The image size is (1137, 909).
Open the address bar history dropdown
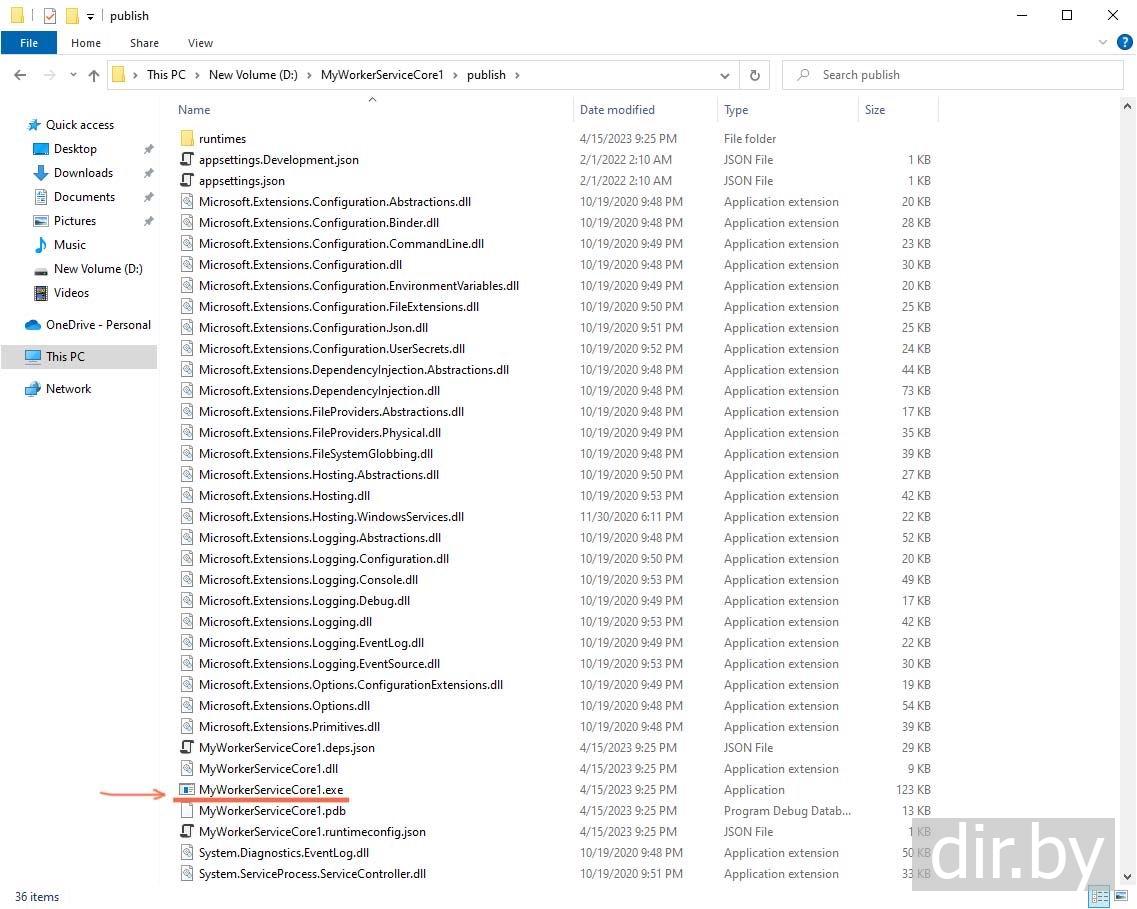click(725, 75)
